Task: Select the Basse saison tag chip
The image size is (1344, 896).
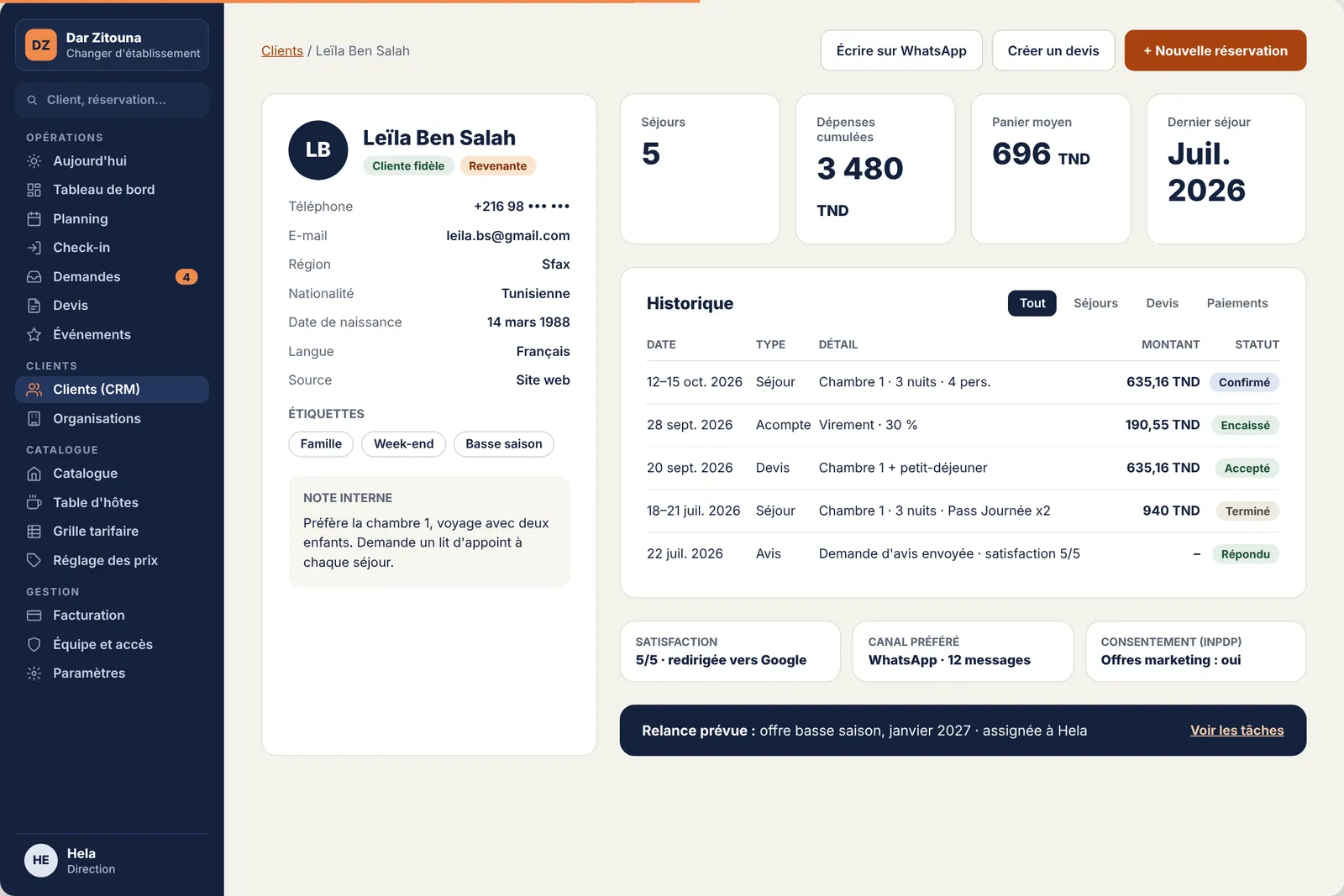Action: pyautogui.click(x=504, y=444)
